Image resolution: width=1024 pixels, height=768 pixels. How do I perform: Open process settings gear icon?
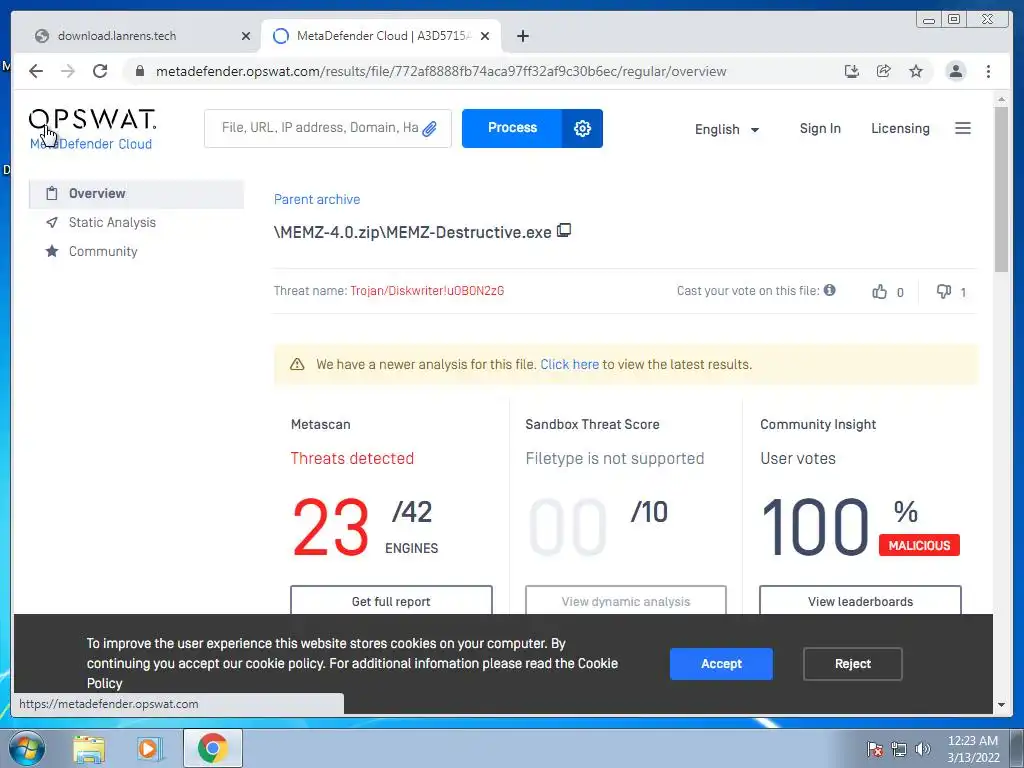(x=582, y=128)
